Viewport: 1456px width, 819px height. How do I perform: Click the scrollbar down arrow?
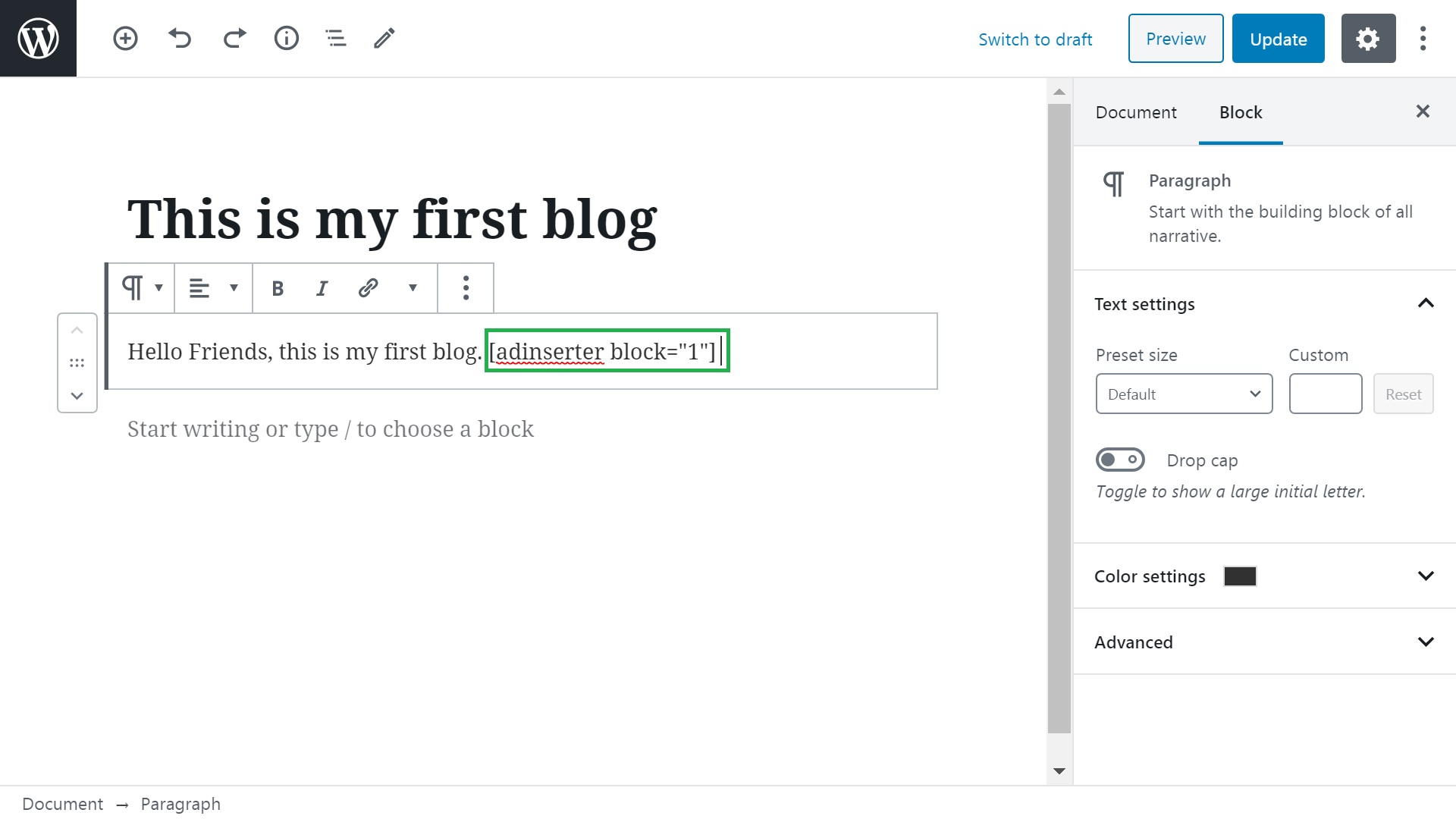(1059, 771)
